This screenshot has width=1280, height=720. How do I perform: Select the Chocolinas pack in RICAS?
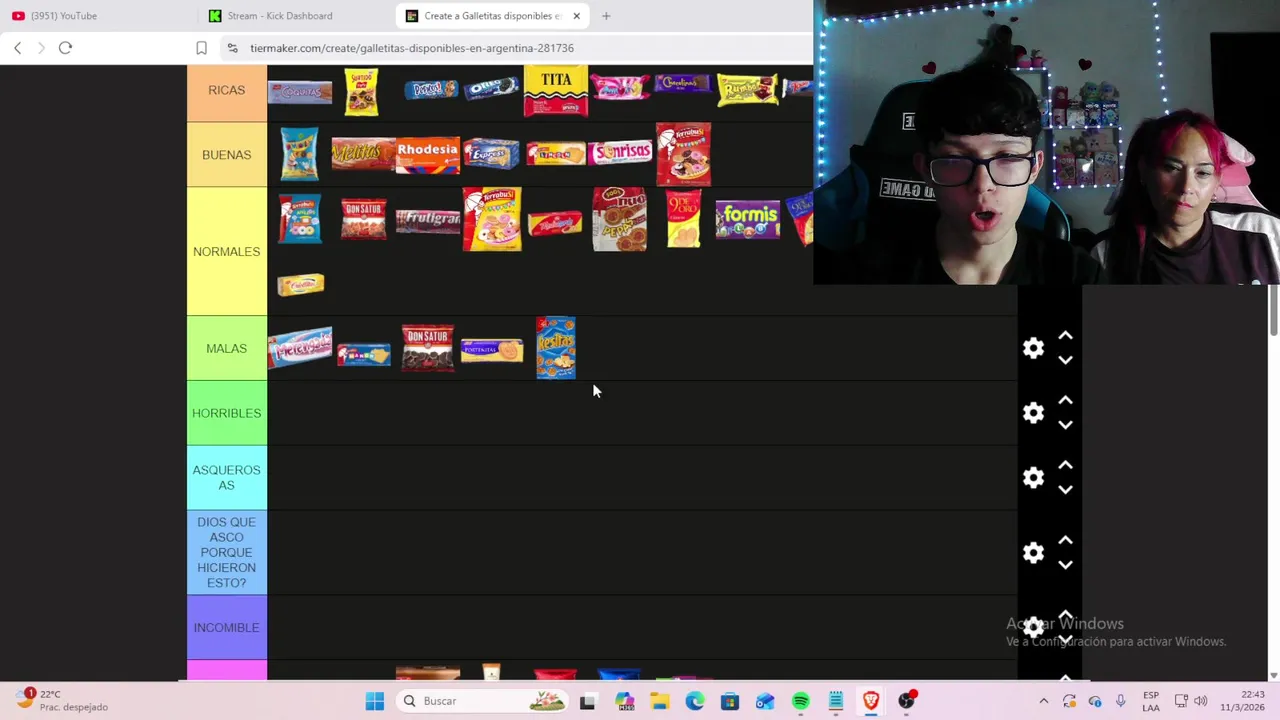[683, 85]
